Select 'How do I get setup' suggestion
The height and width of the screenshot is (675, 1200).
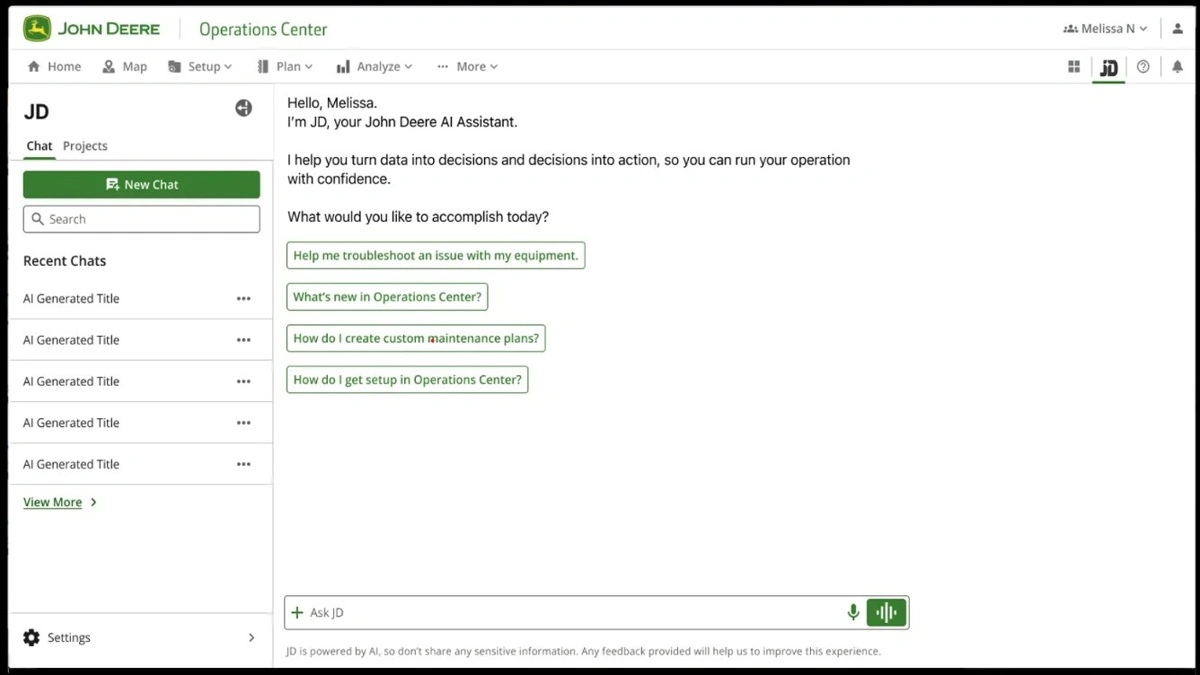coord(407,380)
